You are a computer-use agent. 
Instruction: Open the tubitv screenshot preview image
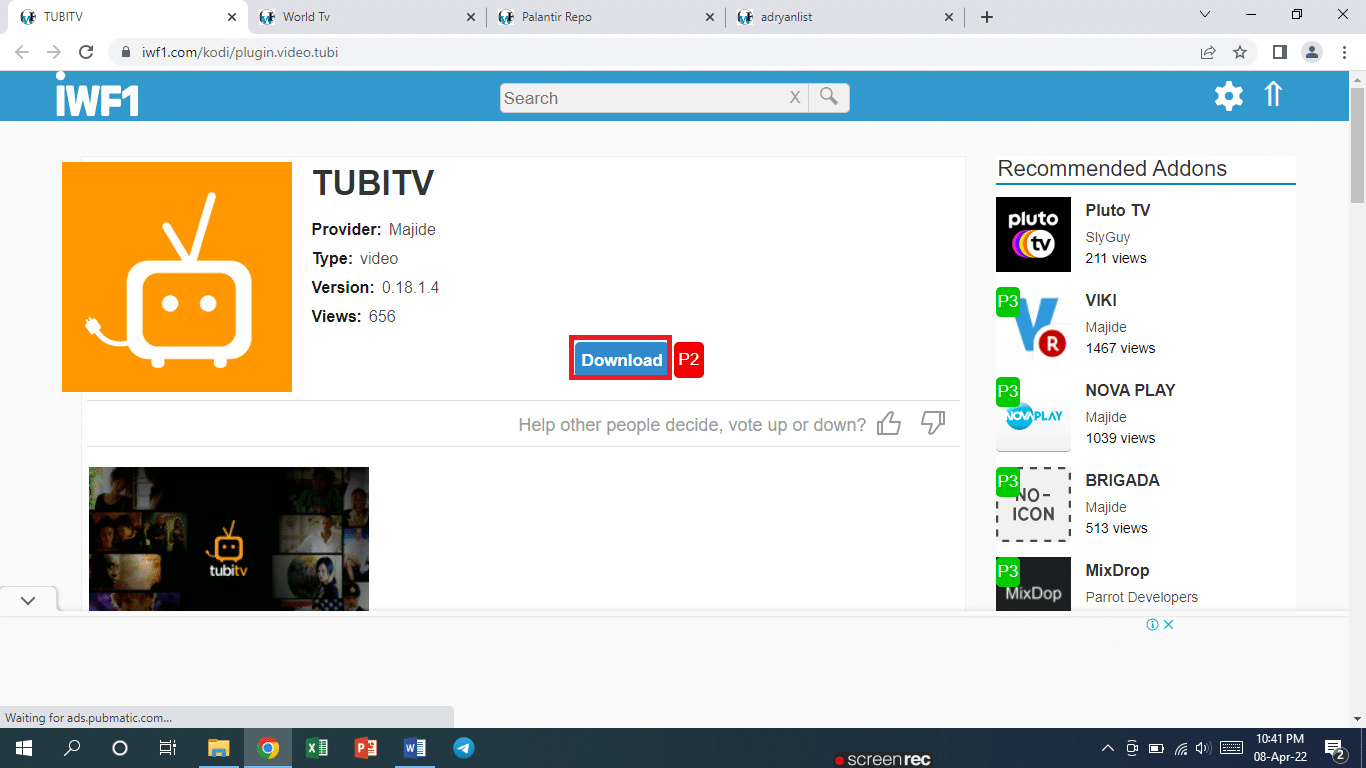pyautogui.click(x=229, y=539)
